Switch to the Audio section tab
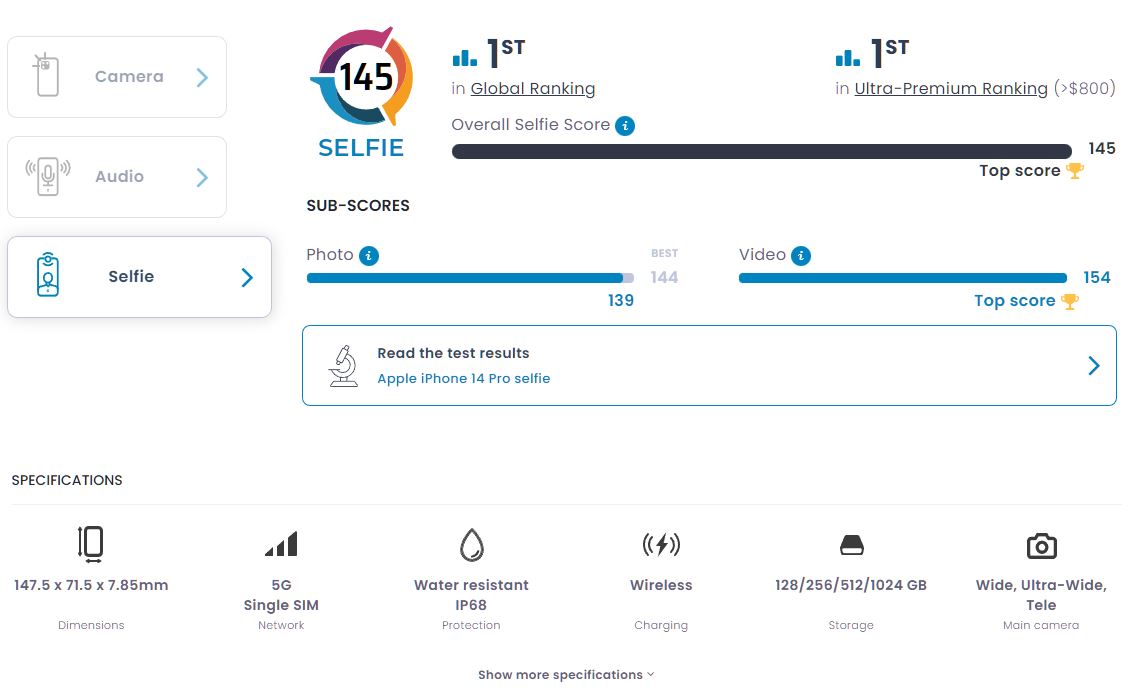Image resolution: width=1148 pixels, height=693 pixels. (117, 177)
